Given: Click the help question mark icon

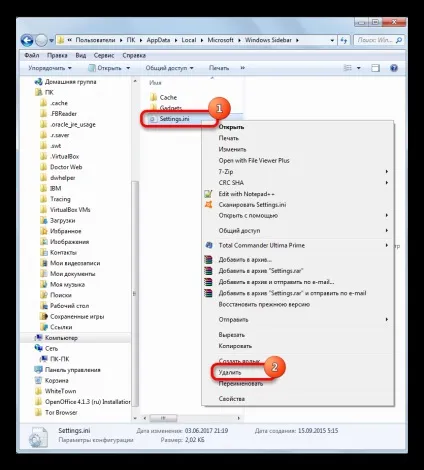Looking at the screenshot, I should click(394, 68).
